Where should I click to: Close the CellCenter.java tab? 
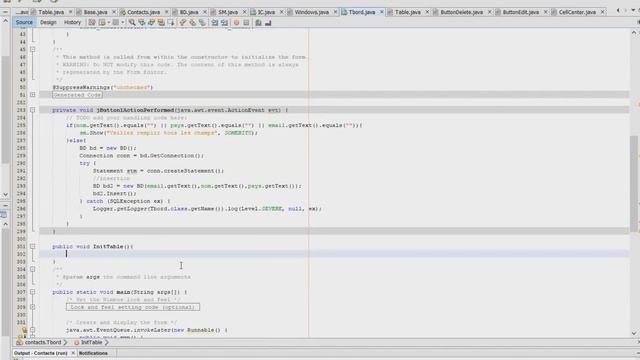click(602, 12)
